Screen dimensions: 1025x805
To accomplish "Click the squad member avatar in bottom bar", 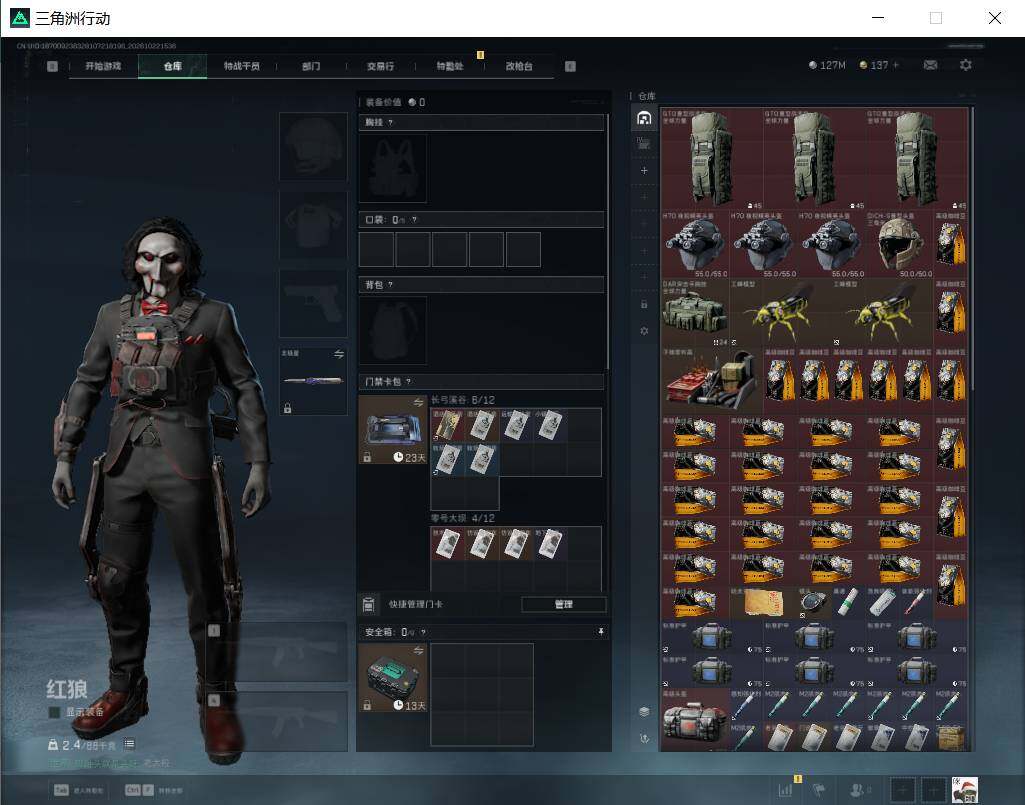I will 964,790.
